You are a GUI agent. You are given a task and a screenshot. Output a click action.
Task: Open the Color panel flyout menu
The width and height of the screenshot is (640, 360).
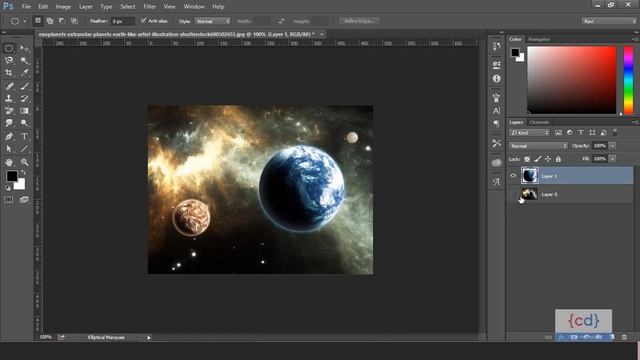(x=635, y=39)
